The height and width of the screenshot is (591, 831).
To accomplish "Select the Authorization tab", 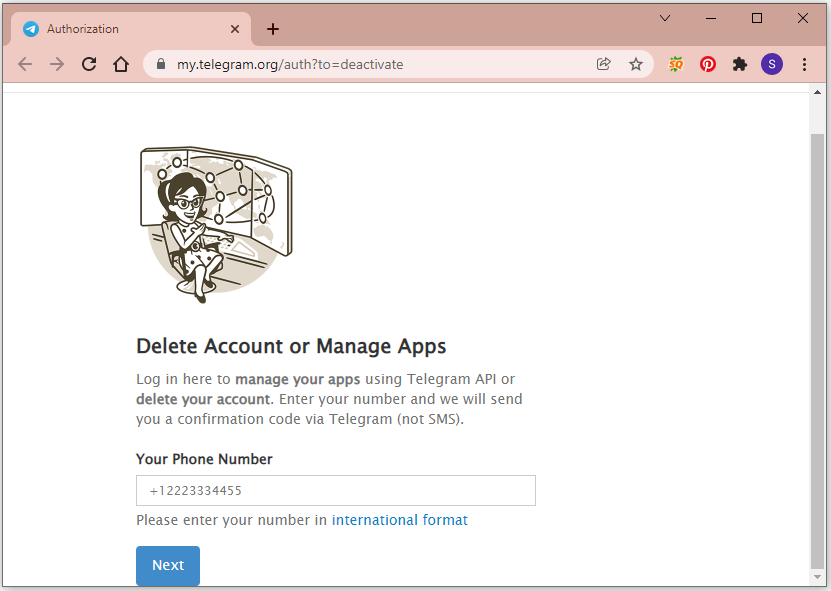I will point(131,29).
